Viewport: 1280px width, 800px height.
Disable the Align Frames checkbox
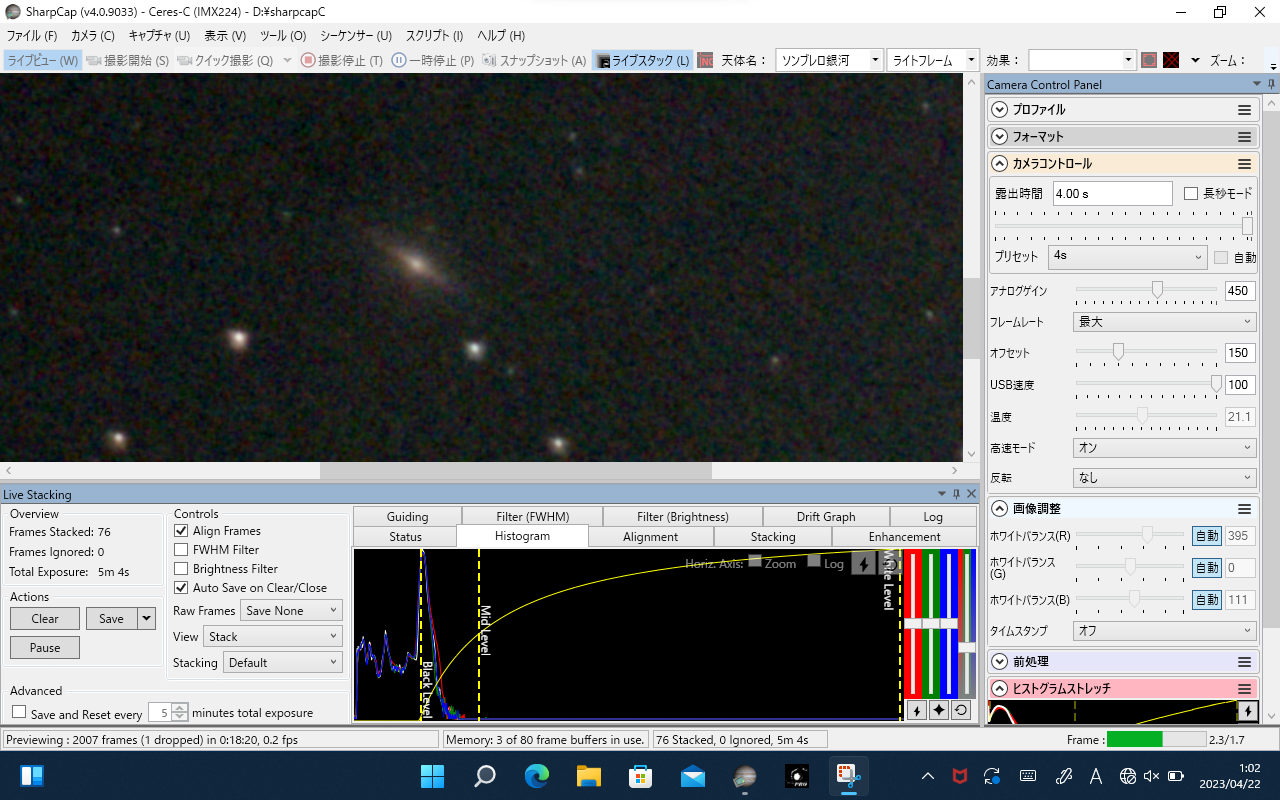coord(181,531)
